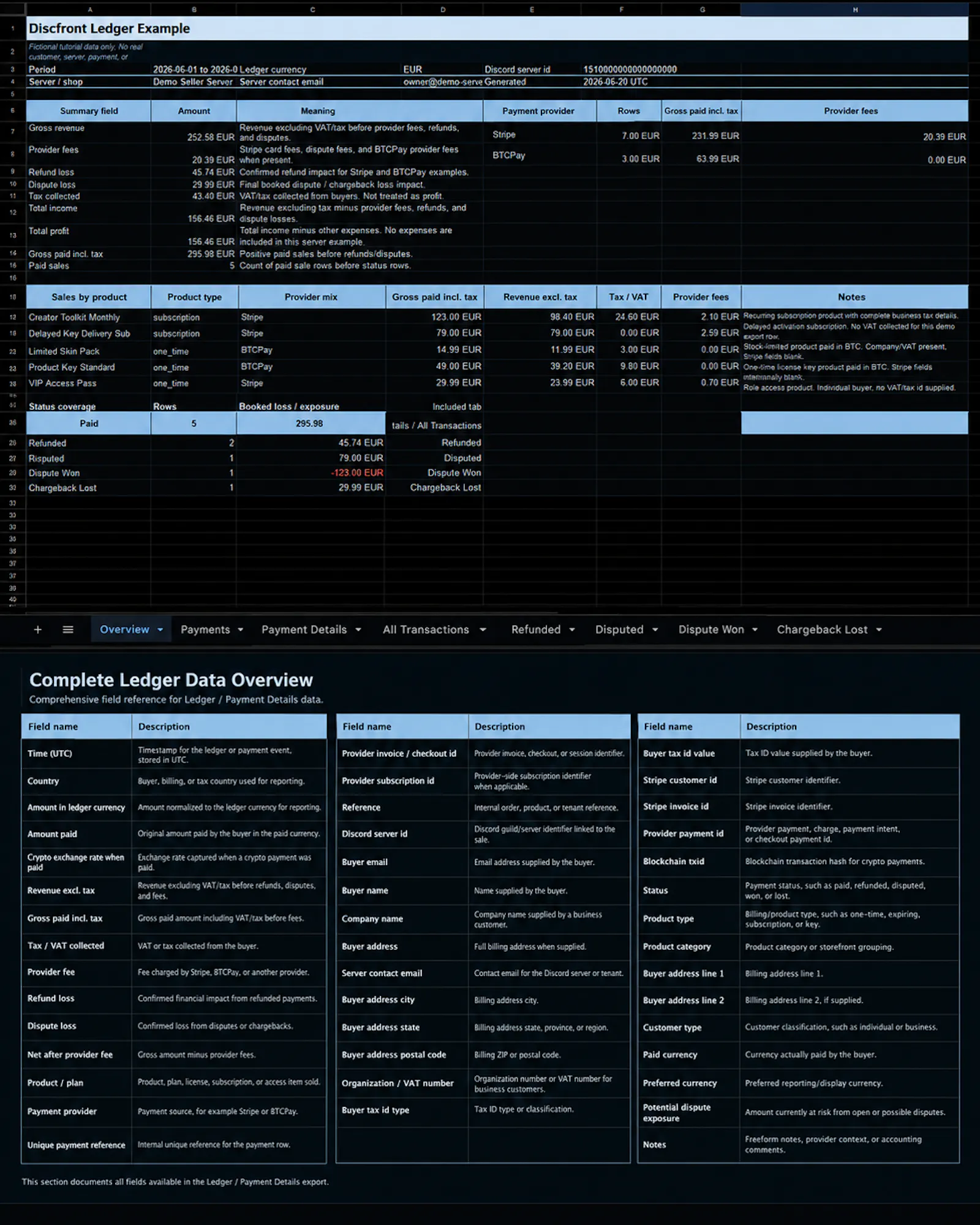Open the Payment Details sheet tab

[304, 629]
